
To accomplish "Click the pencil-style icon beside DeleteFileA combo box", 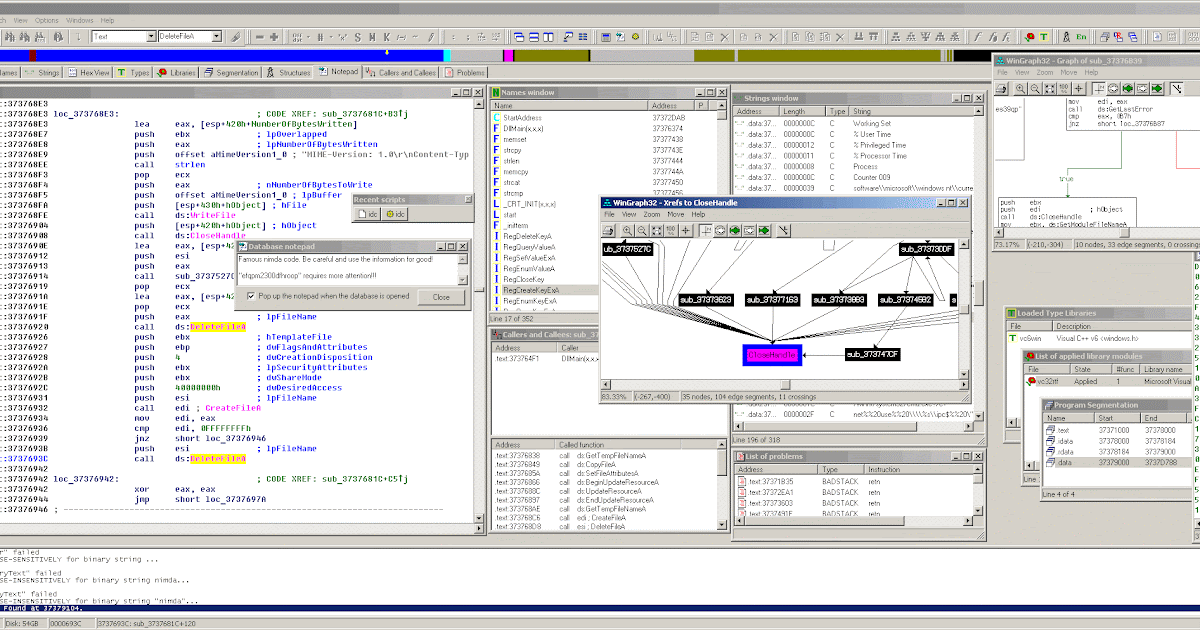I will pyautogui.click(x=235, y=37).
